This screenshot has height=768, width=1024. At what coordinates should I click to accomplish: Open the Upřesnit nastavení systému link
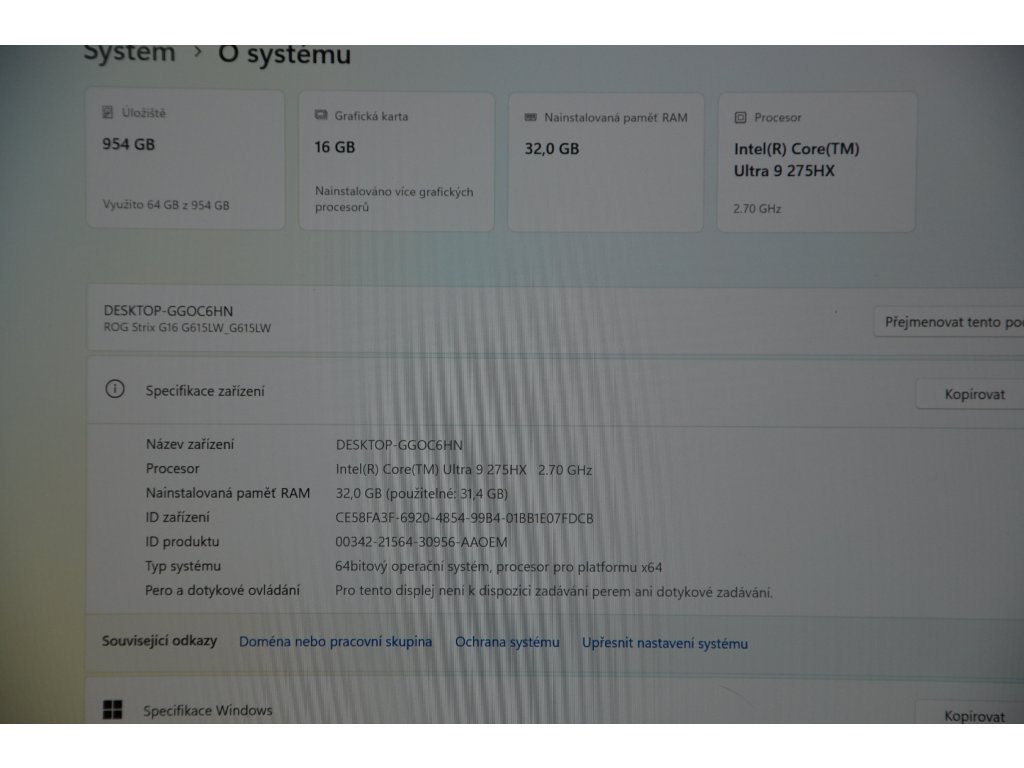(665, 643)
